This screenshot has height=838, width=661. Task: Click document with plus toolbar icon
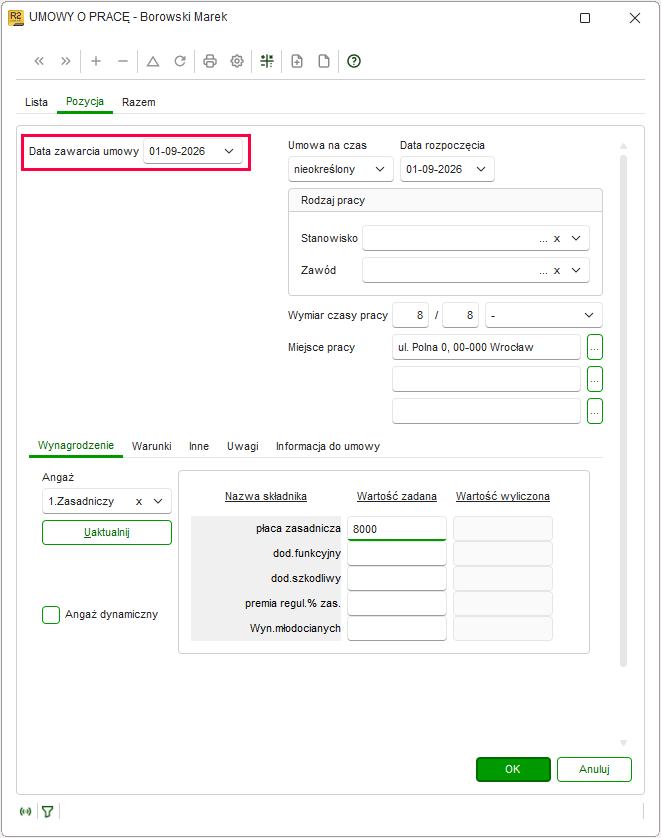(x=297, y=61)
